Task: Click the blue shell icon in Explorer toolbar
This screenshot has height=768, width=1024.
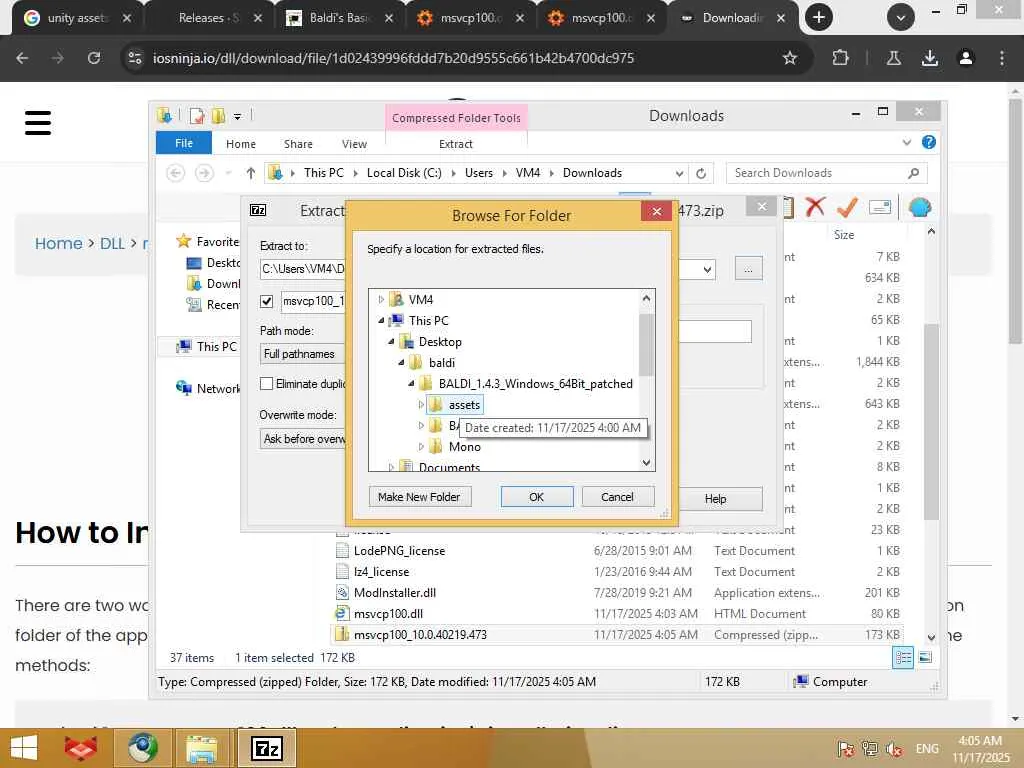Action: (920, 208)
